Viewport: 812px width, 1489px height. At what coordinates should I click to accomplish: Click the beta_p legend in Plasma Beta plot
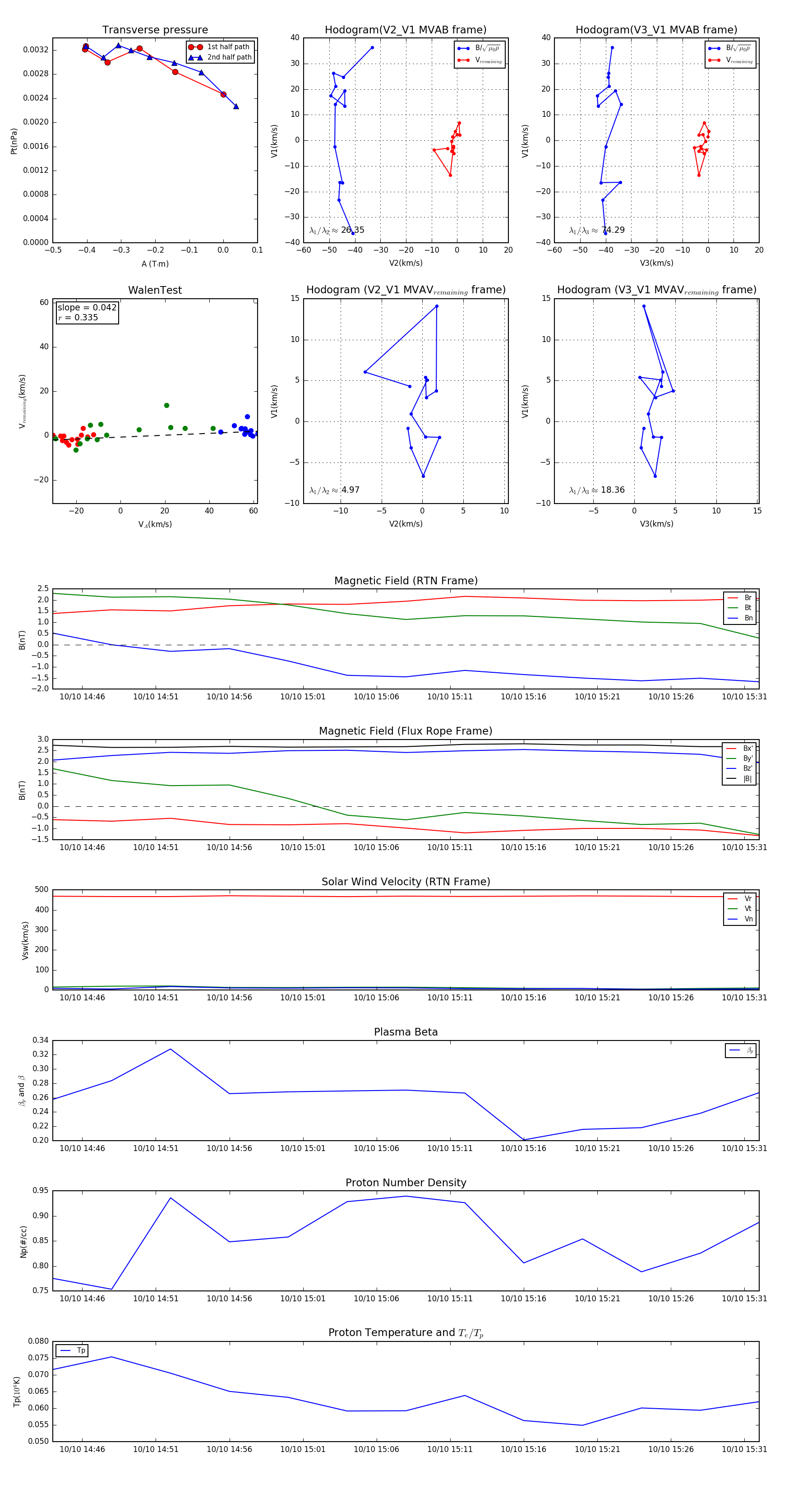[741, 1050]
